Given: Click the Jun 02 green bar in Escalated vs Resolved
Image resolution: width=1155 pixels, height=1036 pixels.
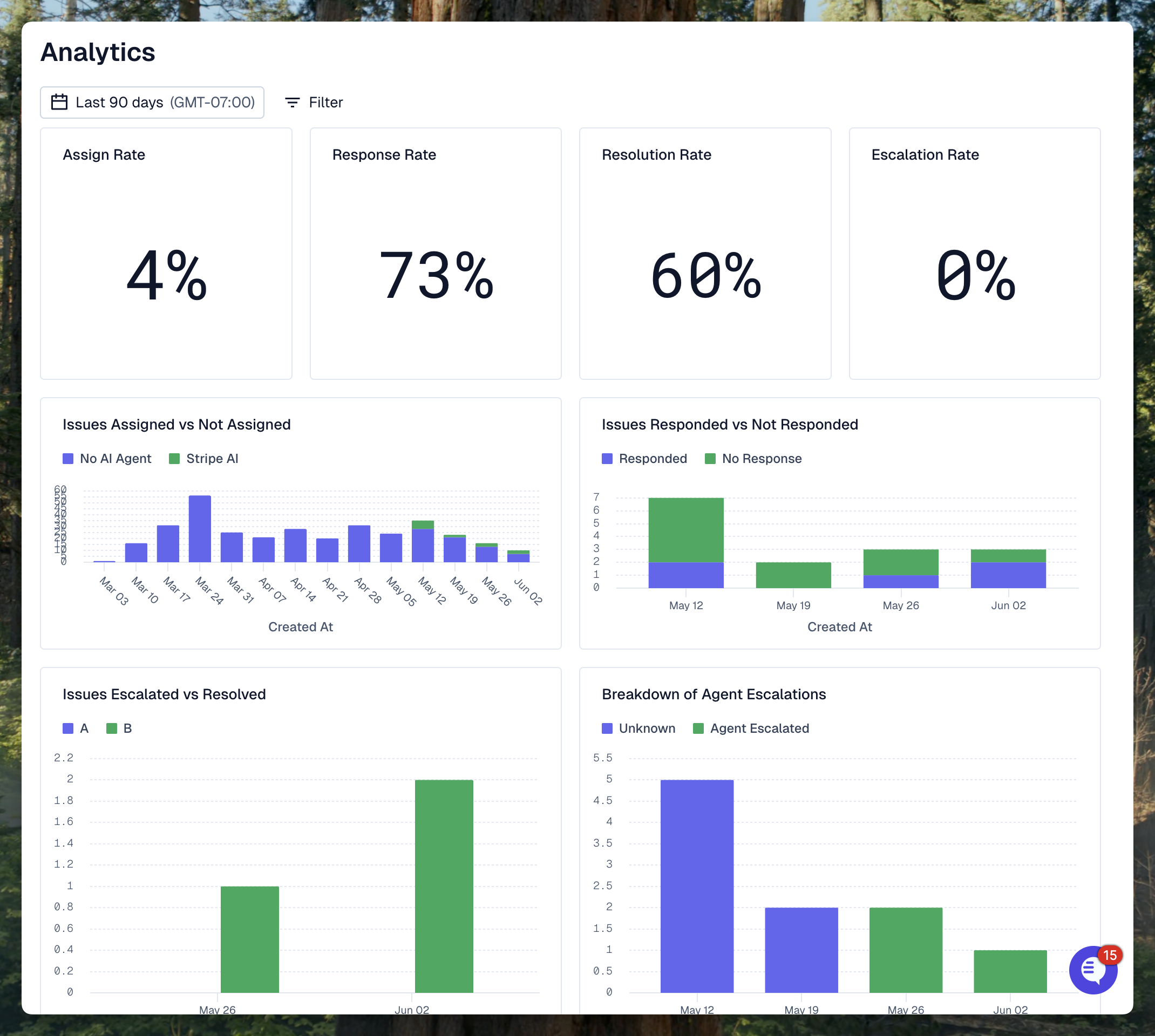Looking at the screenshot, I should (444, 885).
